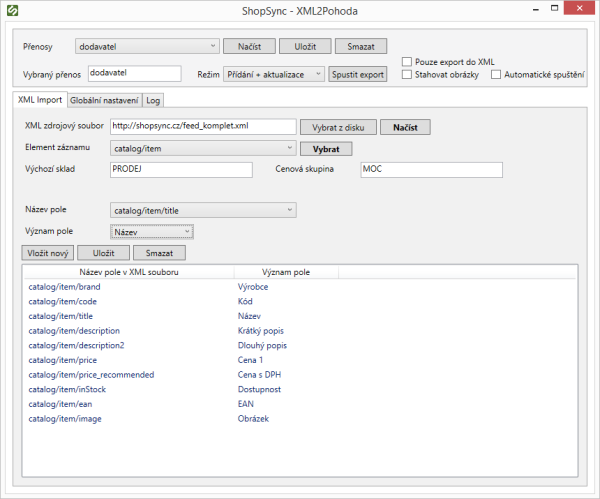Click the ShopSync app icon in title bar
Screen dimensions: 600x499
(13, 11)
